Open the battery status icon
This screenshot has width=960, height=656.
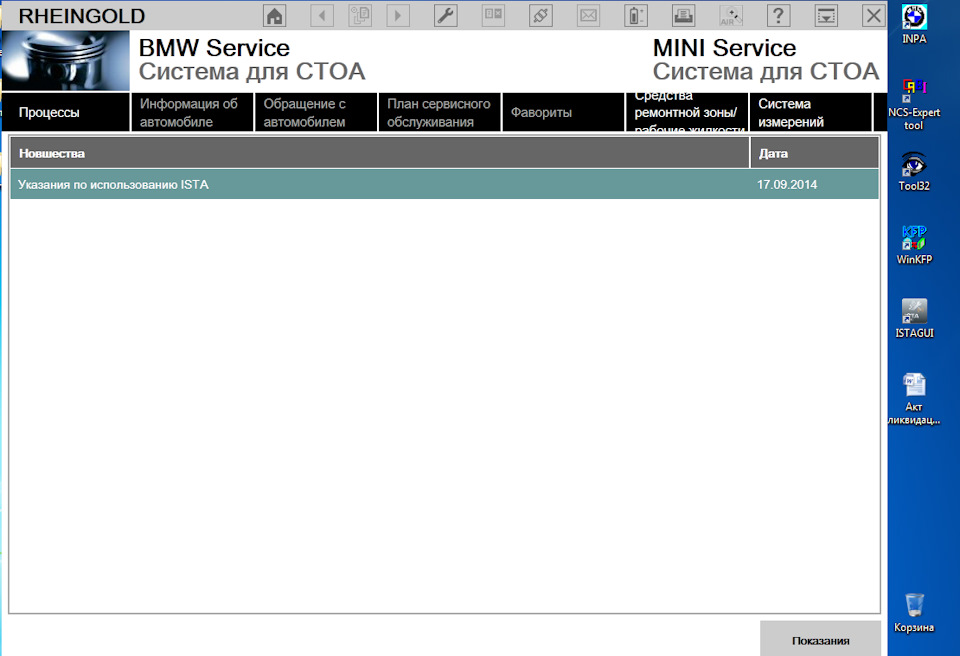636,15
